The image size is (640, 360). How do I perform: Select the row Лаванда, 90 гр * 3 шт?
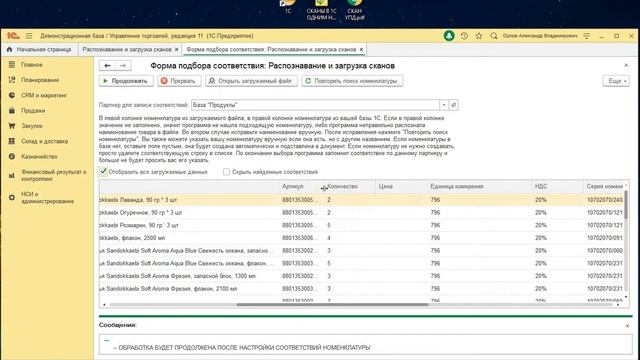[x=361, y=200]
